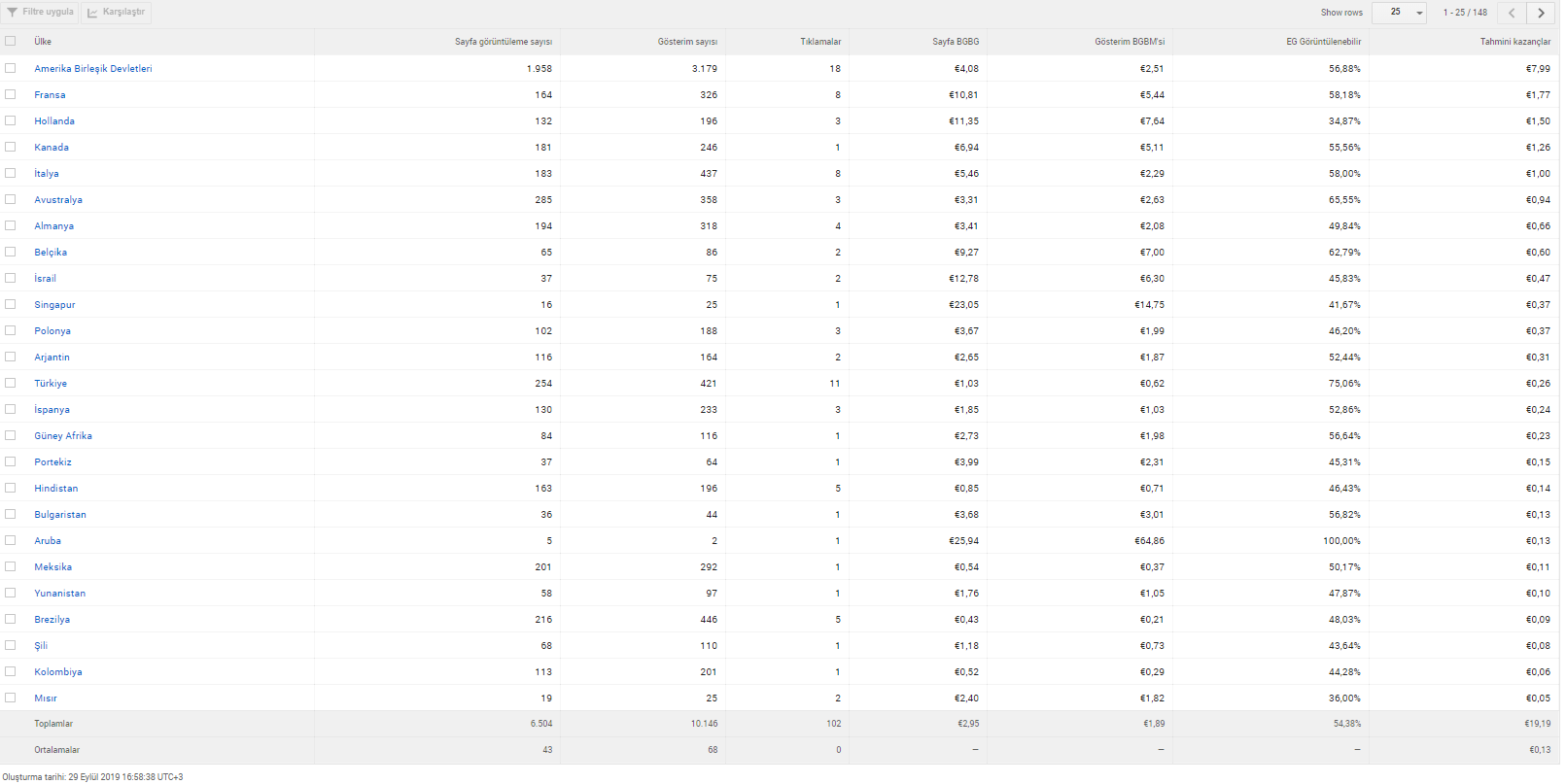Sort by Sayfa görüntüleme sayısı column
The width and height of the screenshot is (1566, 784).
pyautogui.click(x=504, y=42)
